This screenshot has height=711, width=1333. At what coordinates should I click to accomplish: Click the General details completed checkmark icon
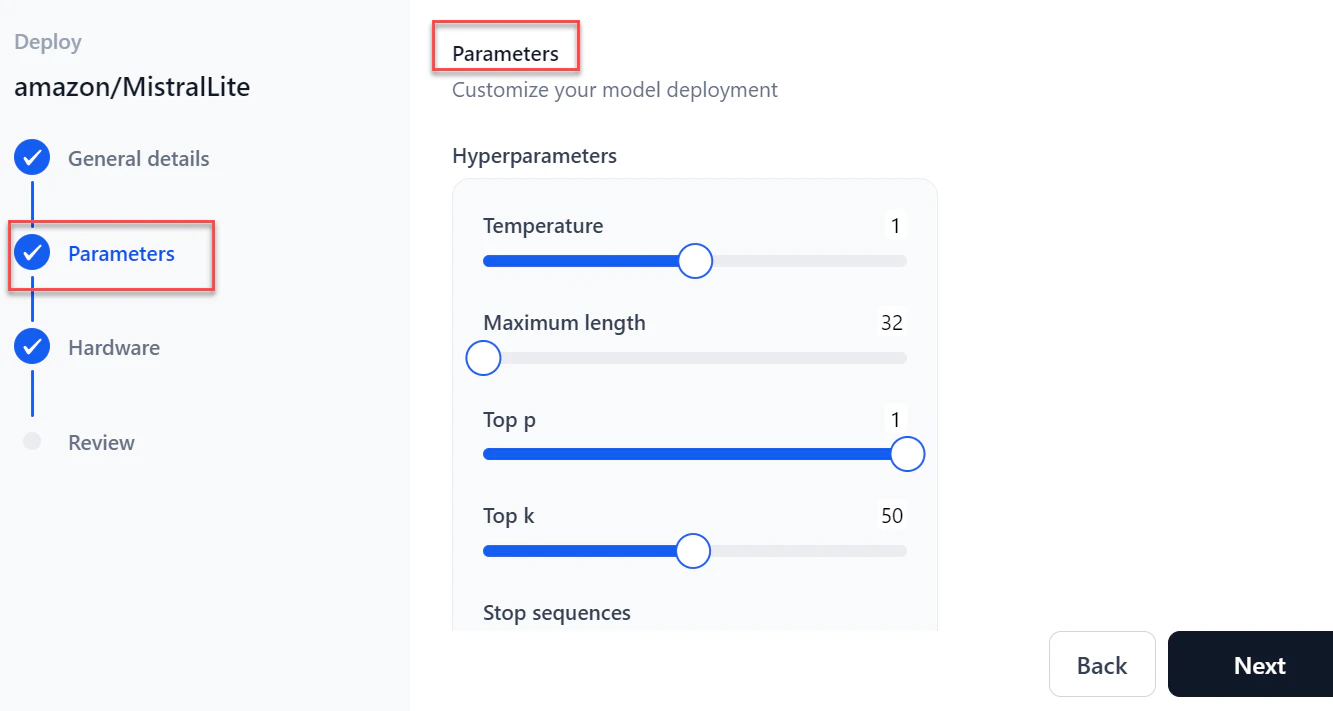(x=31, y=157)
